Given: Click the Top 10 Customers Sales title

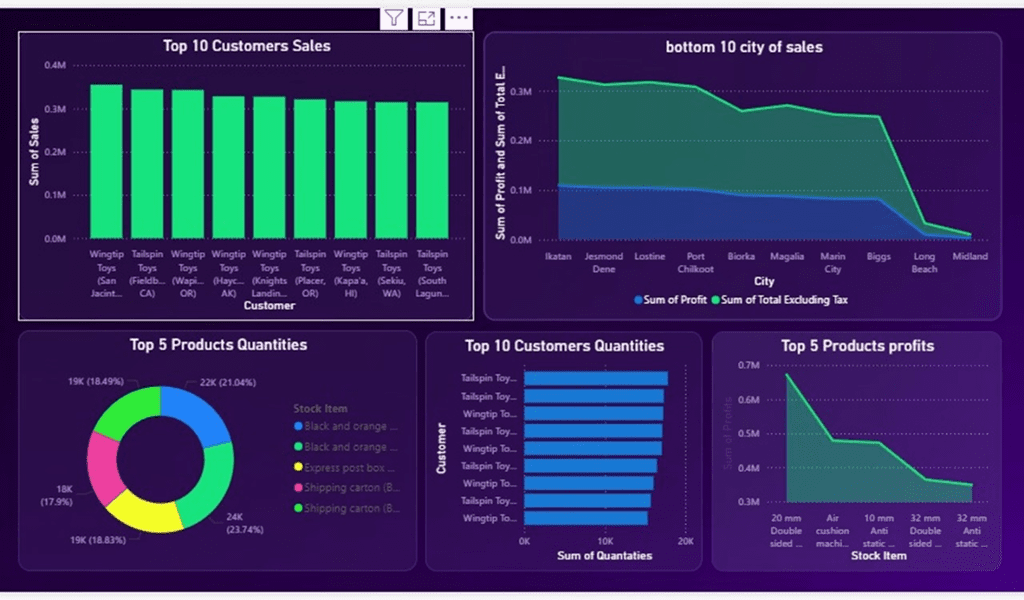Looking at the screenshot, I should (246, 46).
